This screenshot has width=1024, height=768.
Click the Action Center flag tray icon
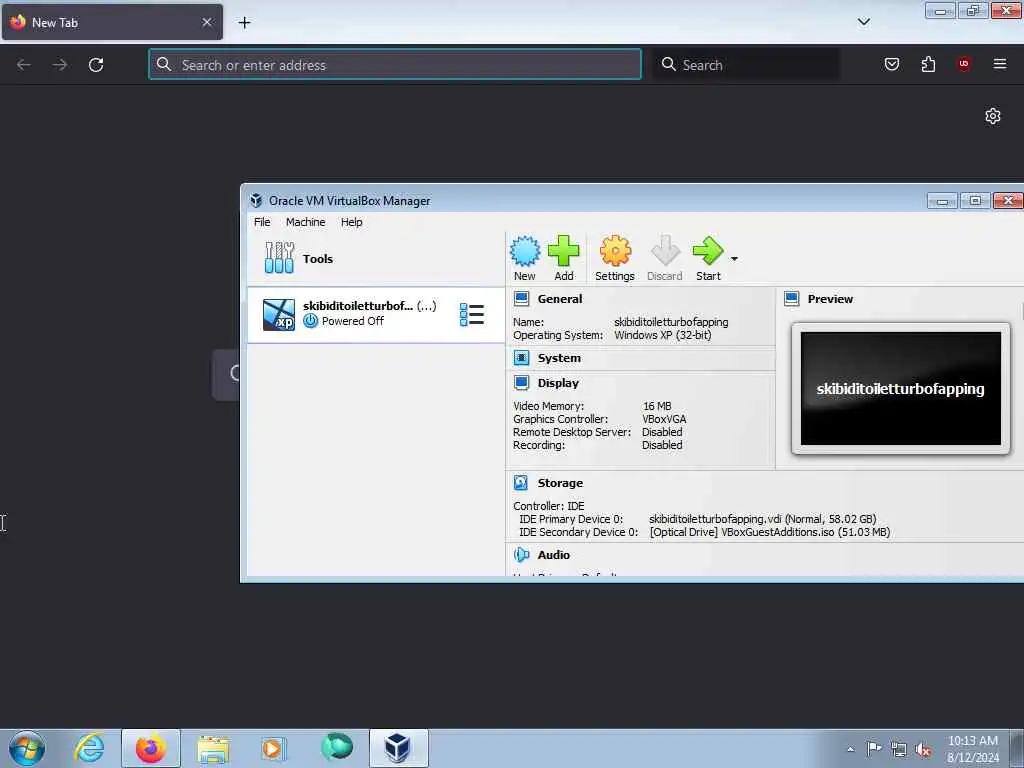tap(874, 748)
